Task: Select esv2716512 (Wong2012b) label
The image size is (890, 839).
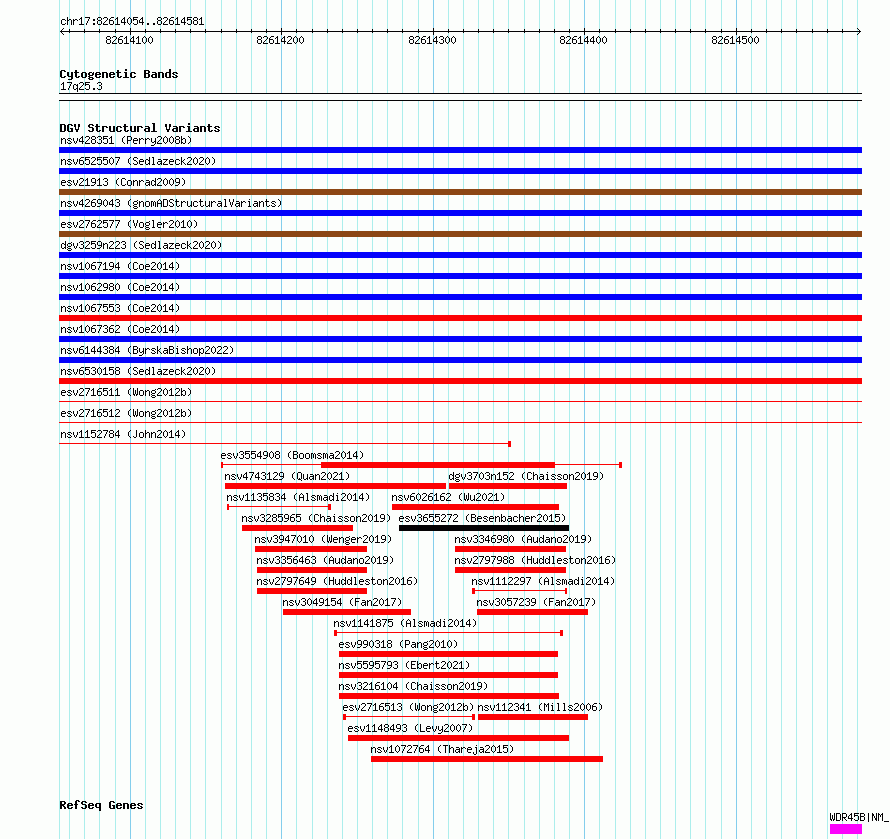Action: coord(126,413)
